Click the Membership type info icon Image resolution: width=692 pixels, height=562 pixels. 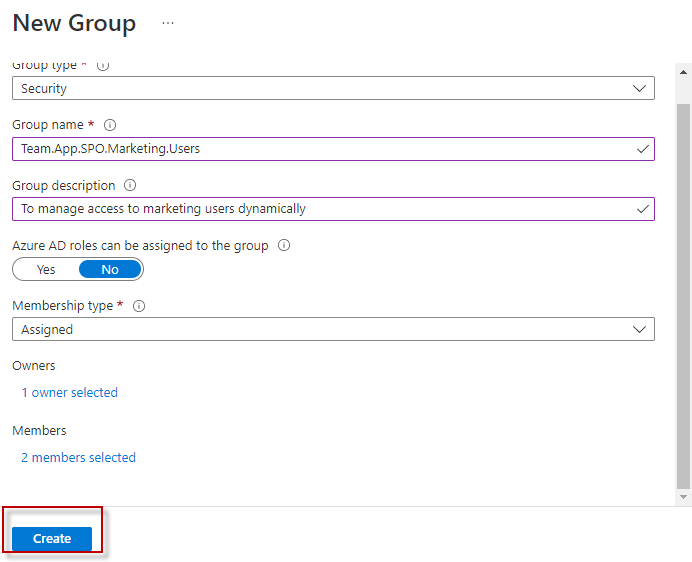pos(139,306)
